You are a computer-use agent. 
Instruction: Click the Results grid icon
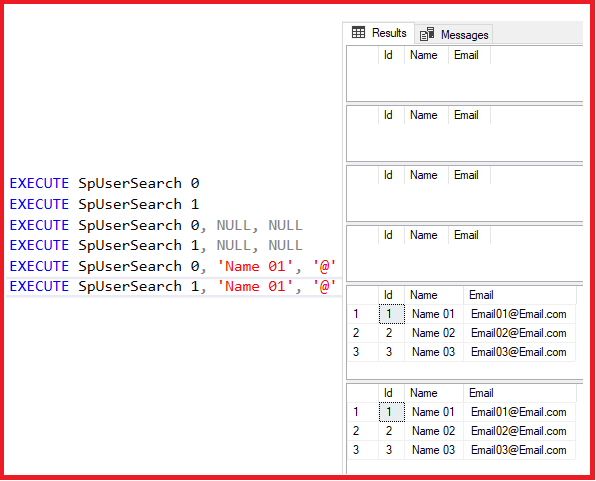pos(358,32)
